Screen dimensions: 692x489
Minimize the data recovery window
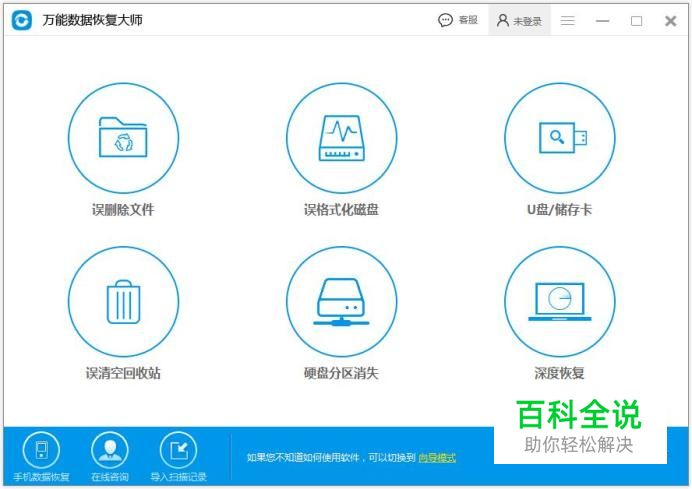click(x=602, y=21)
